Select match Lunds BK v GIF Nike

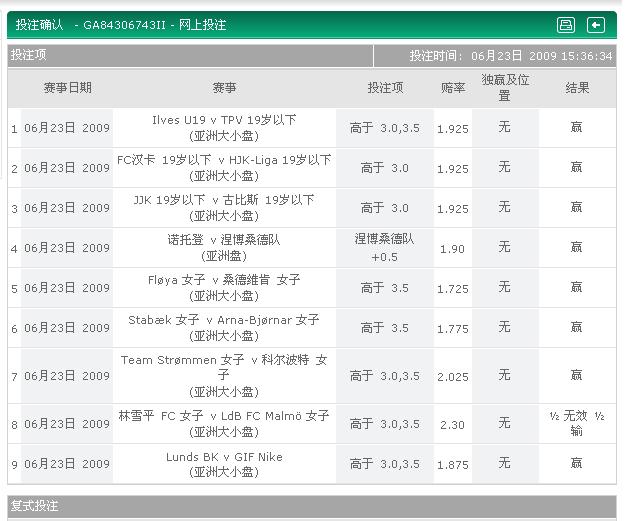(x=224, y=457)
